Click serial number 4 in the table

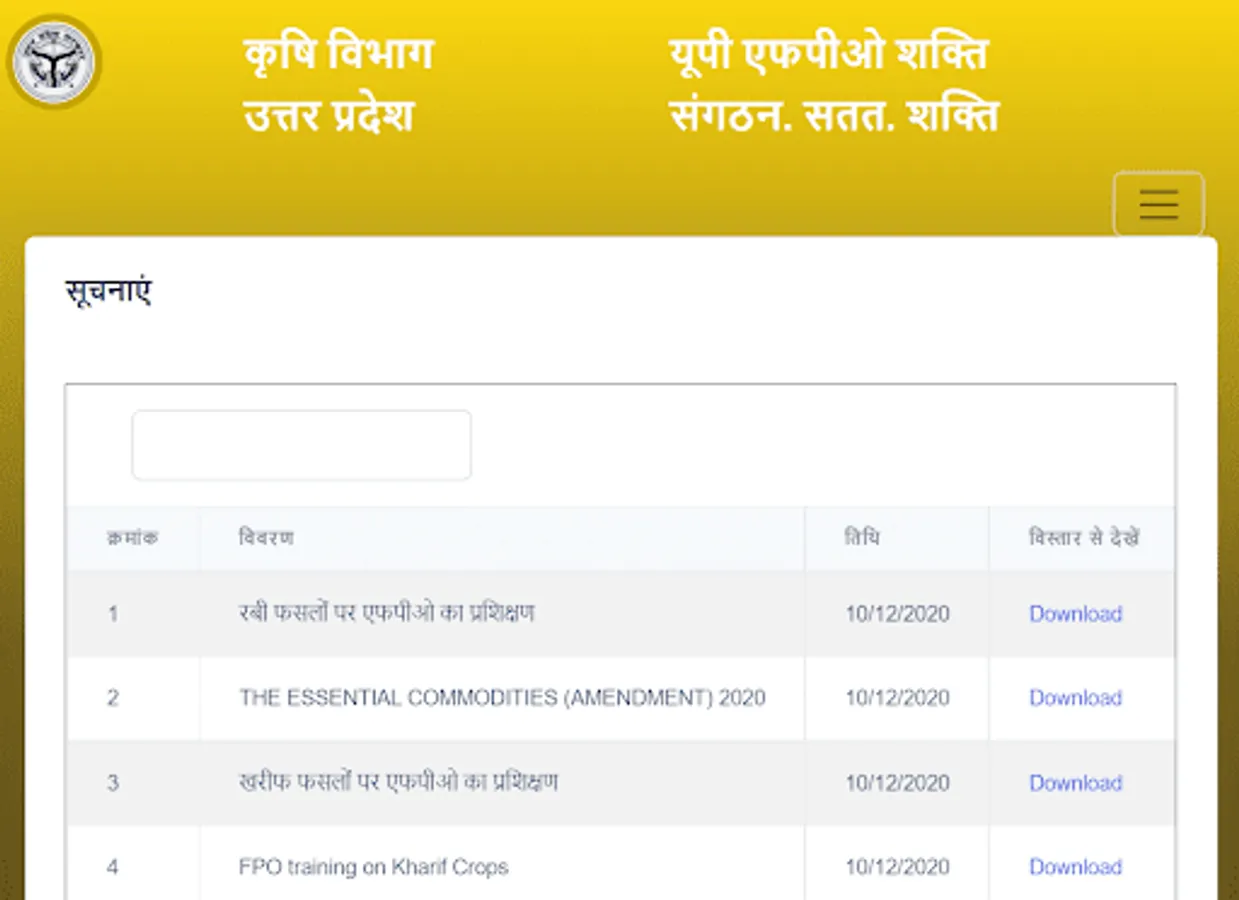coord(112,867)
